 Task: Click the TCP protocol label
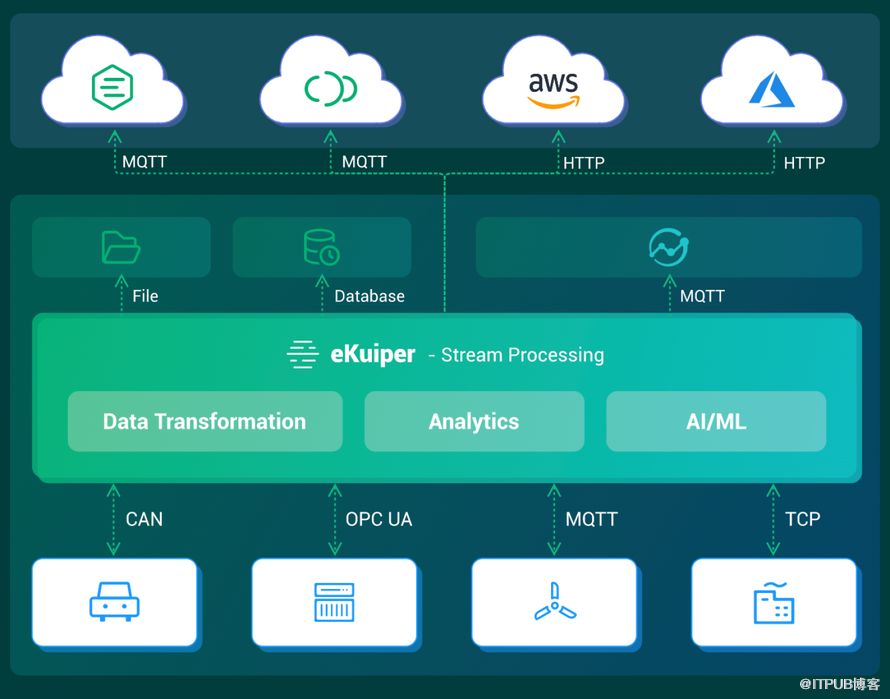pyautogui.click(x=803, y=519)
